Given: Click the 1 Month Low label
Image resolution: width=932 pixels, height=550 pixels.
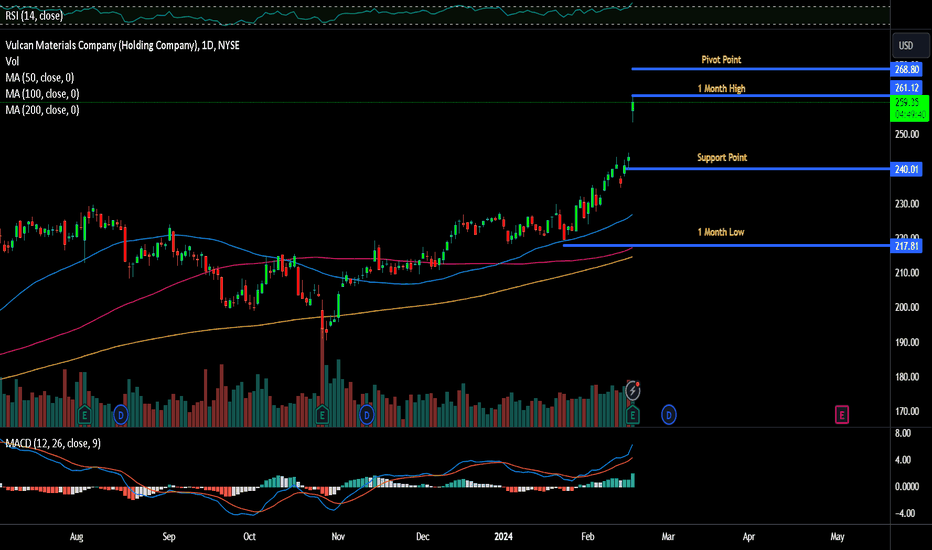Looking at the screenshot, I should [x=720, y=232].
